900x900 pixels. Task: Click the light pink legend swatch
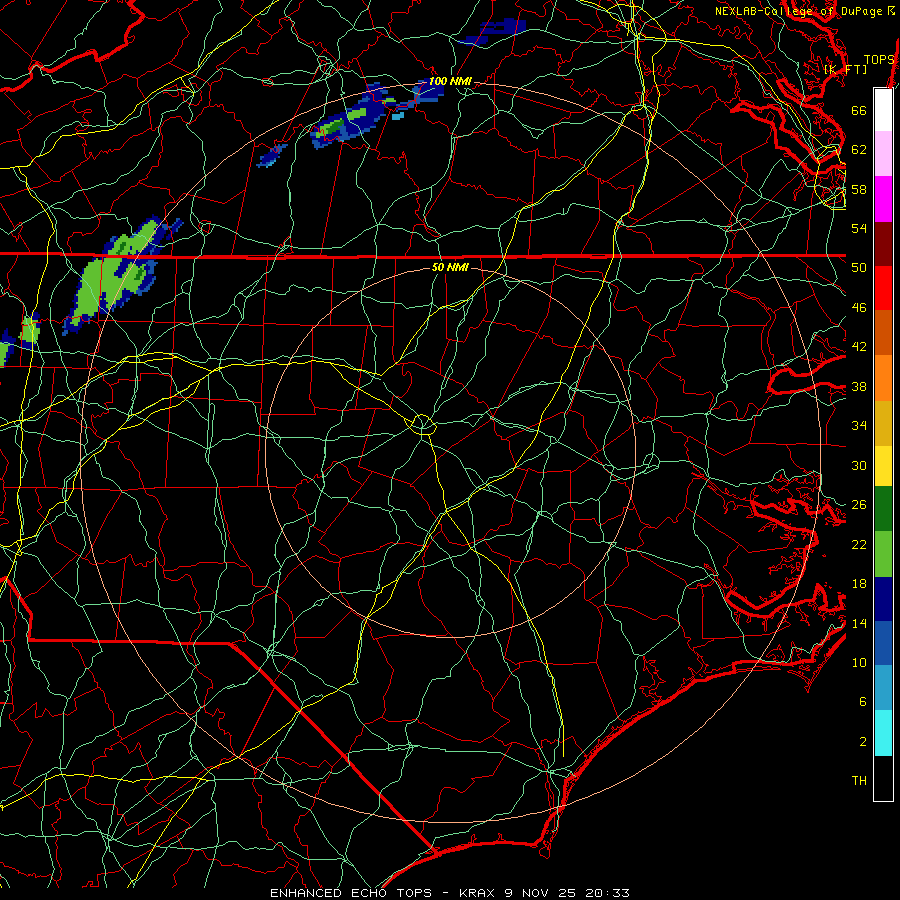(883, 153)
